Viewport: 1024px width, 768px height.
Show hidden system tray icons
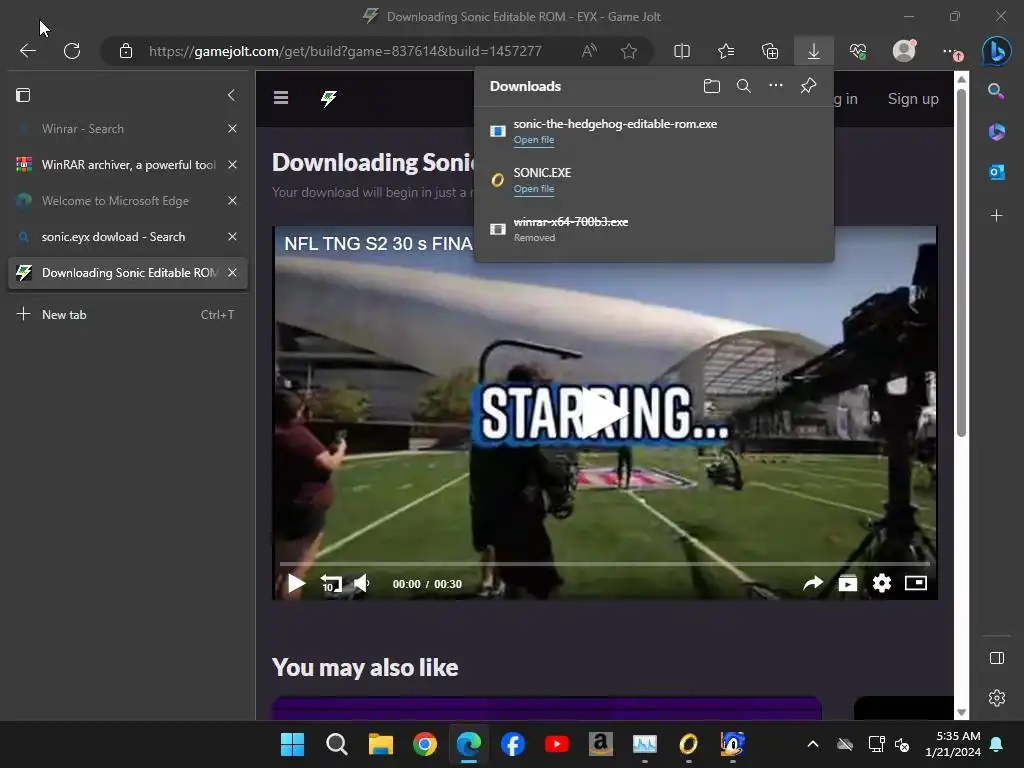(x=812, y=744)
